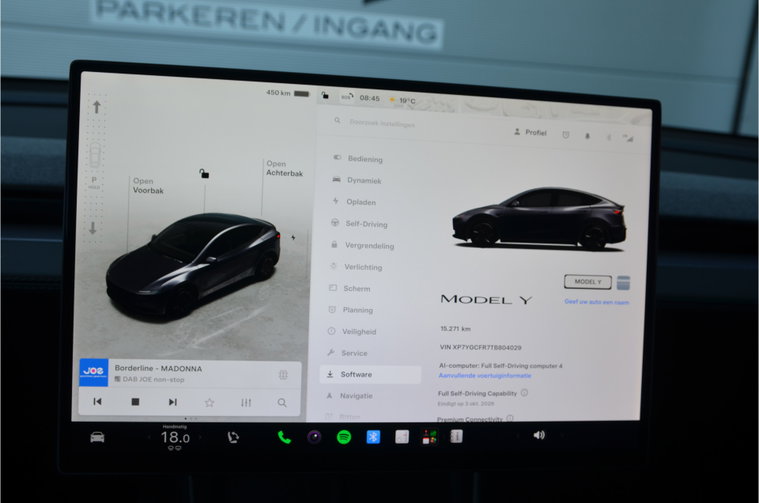Viewport: 759px width, 503px height.
Task: Click the search settings field
Action: click(x=416, y=123)
